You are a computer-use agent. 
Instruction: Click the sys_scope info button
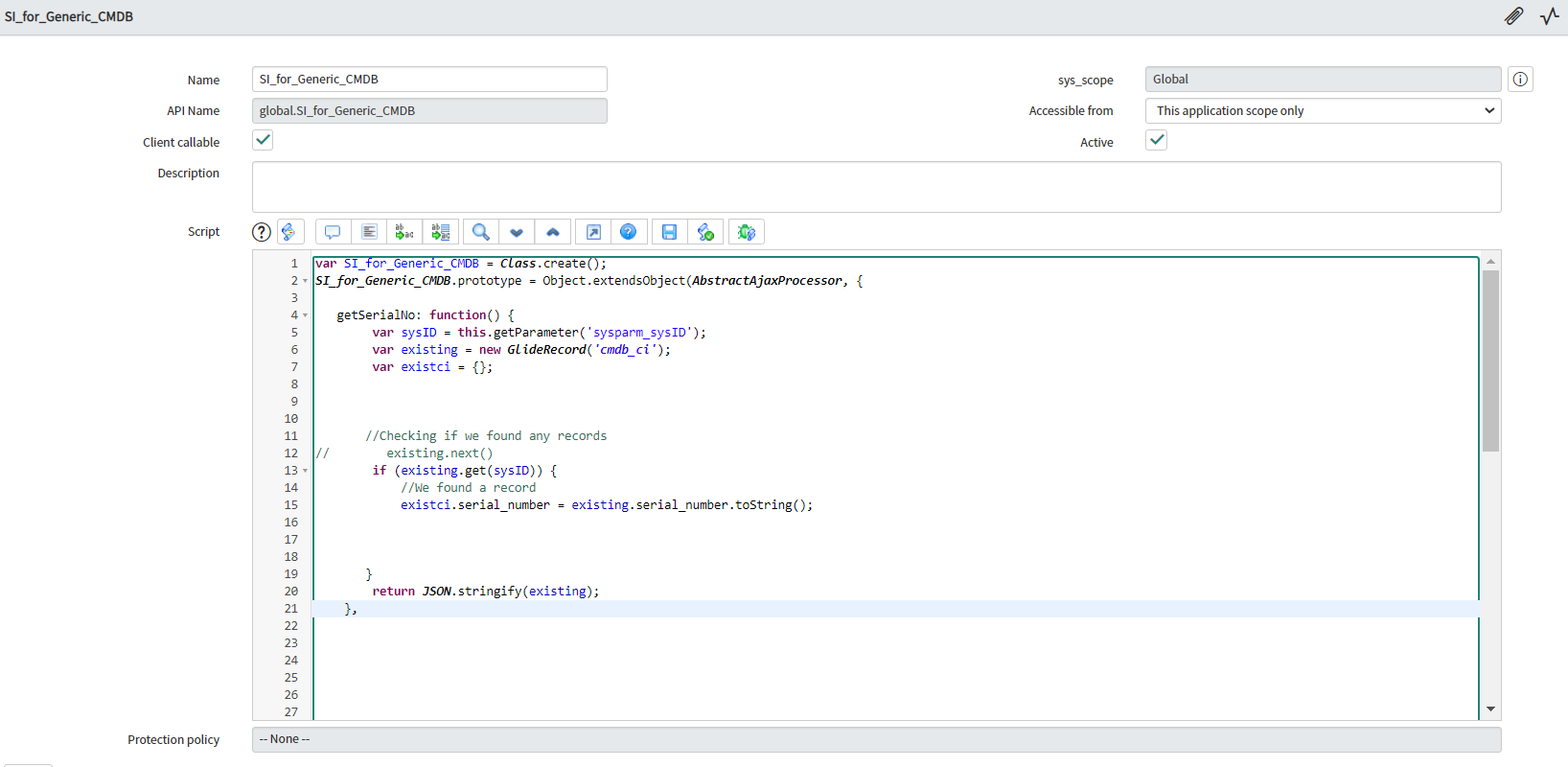point(1520,80)
